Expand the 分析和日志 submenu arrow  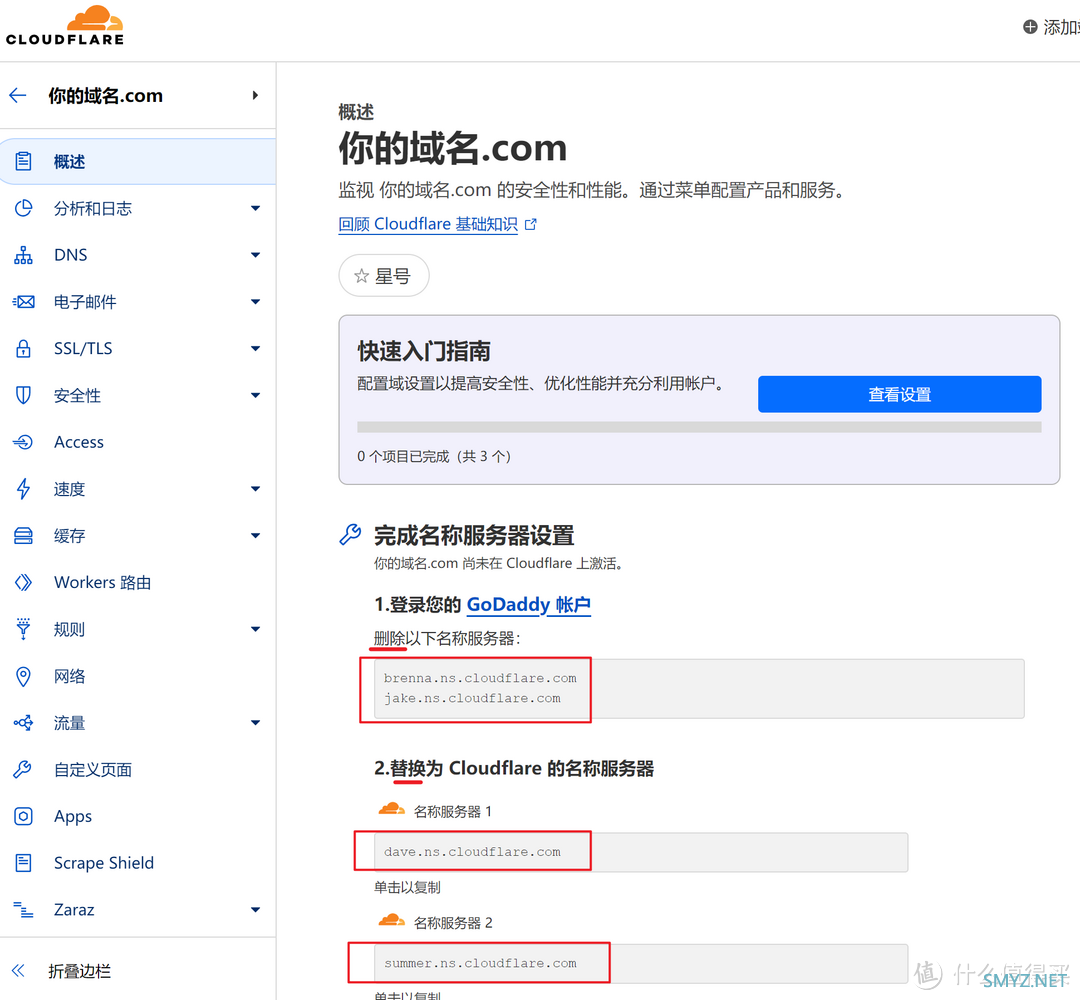(256, 208)
